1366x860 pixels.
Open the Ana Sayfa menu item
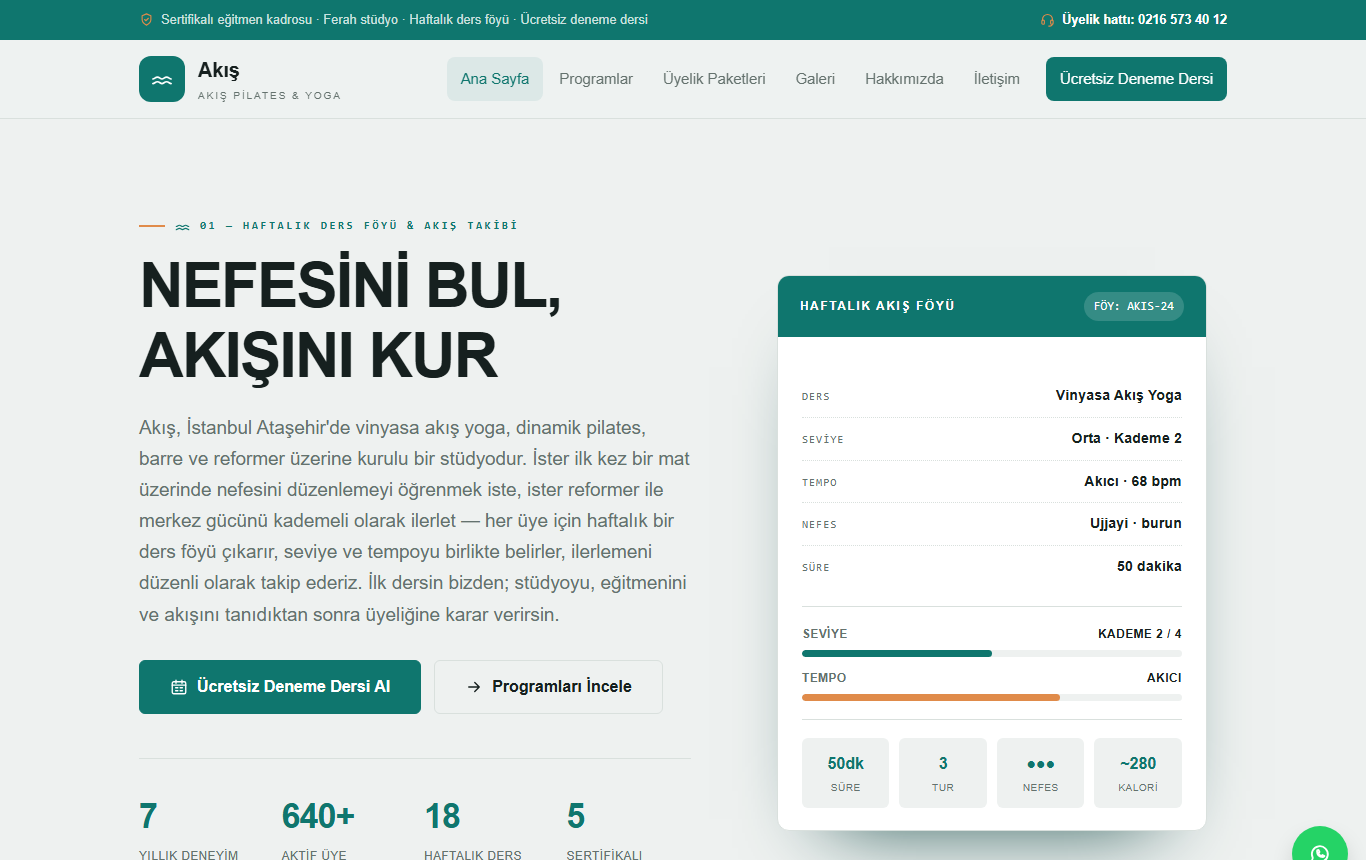point(495,79)
